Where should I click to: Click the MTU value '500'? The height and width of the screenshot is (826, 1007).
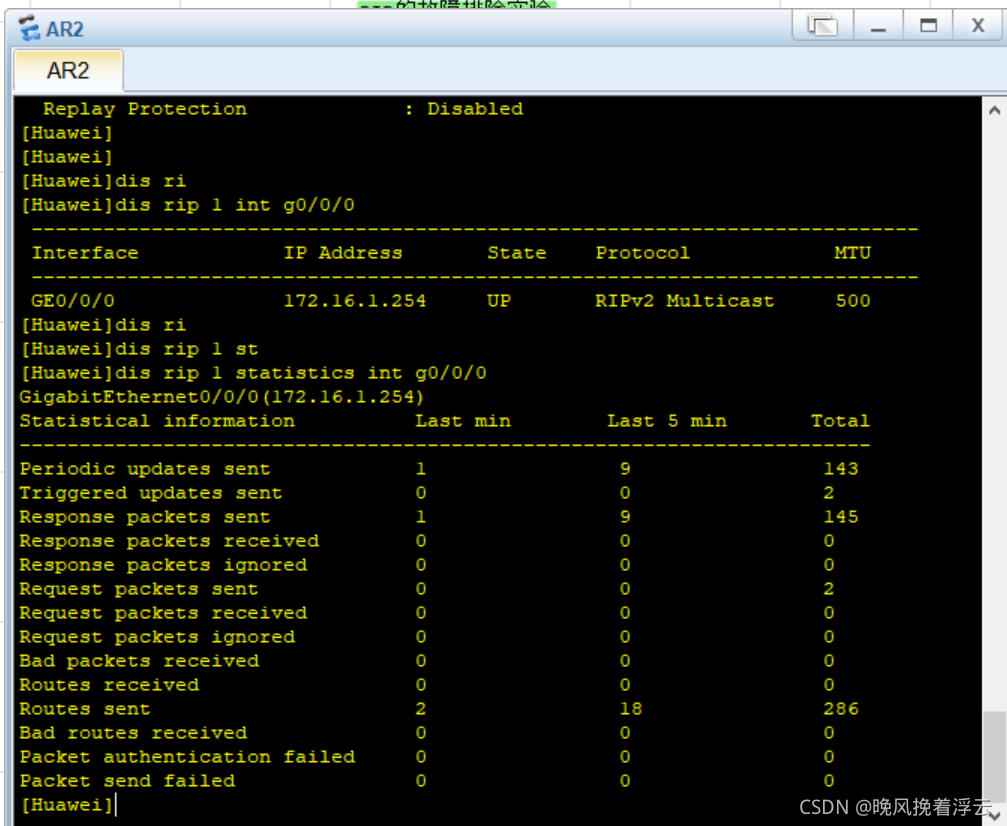[853, 301]
